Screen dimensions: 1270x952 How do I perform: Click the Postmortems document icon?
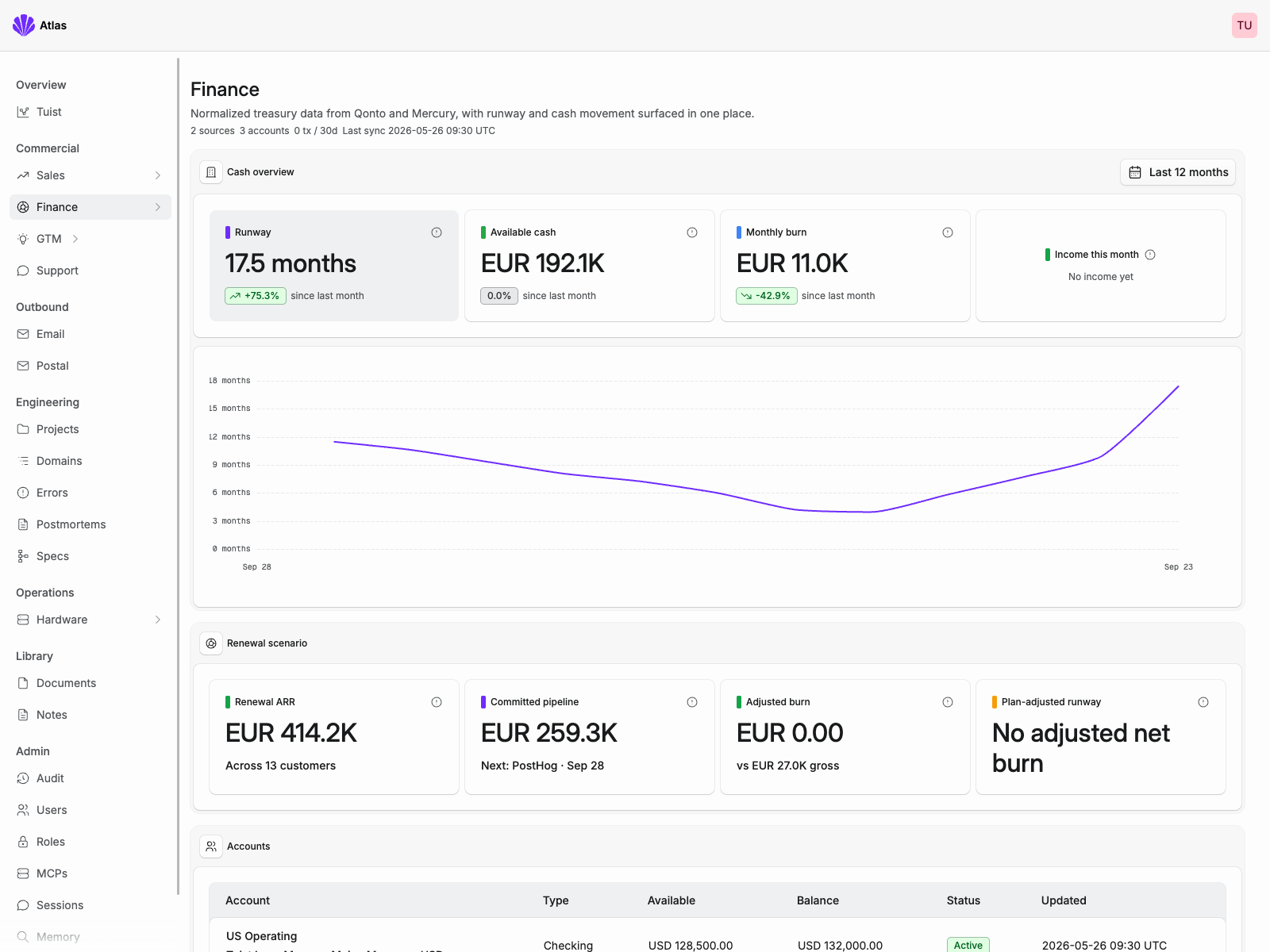pos(23,524)
